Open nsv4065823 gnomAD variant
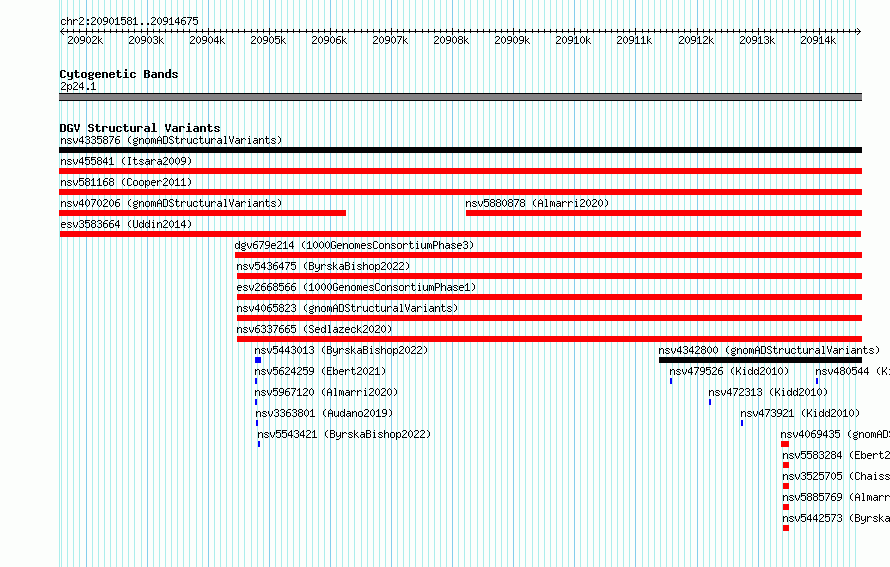Screen dimensions: 890x567 (x=347, y=308)
